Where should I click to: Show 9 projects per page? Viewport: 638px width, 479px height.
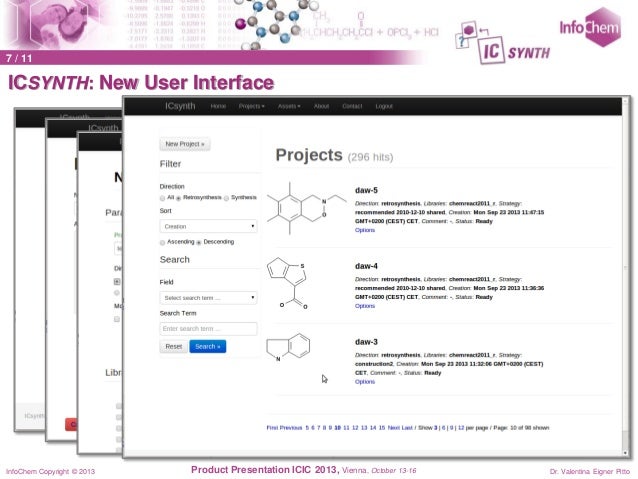click(x=451, y=428)
